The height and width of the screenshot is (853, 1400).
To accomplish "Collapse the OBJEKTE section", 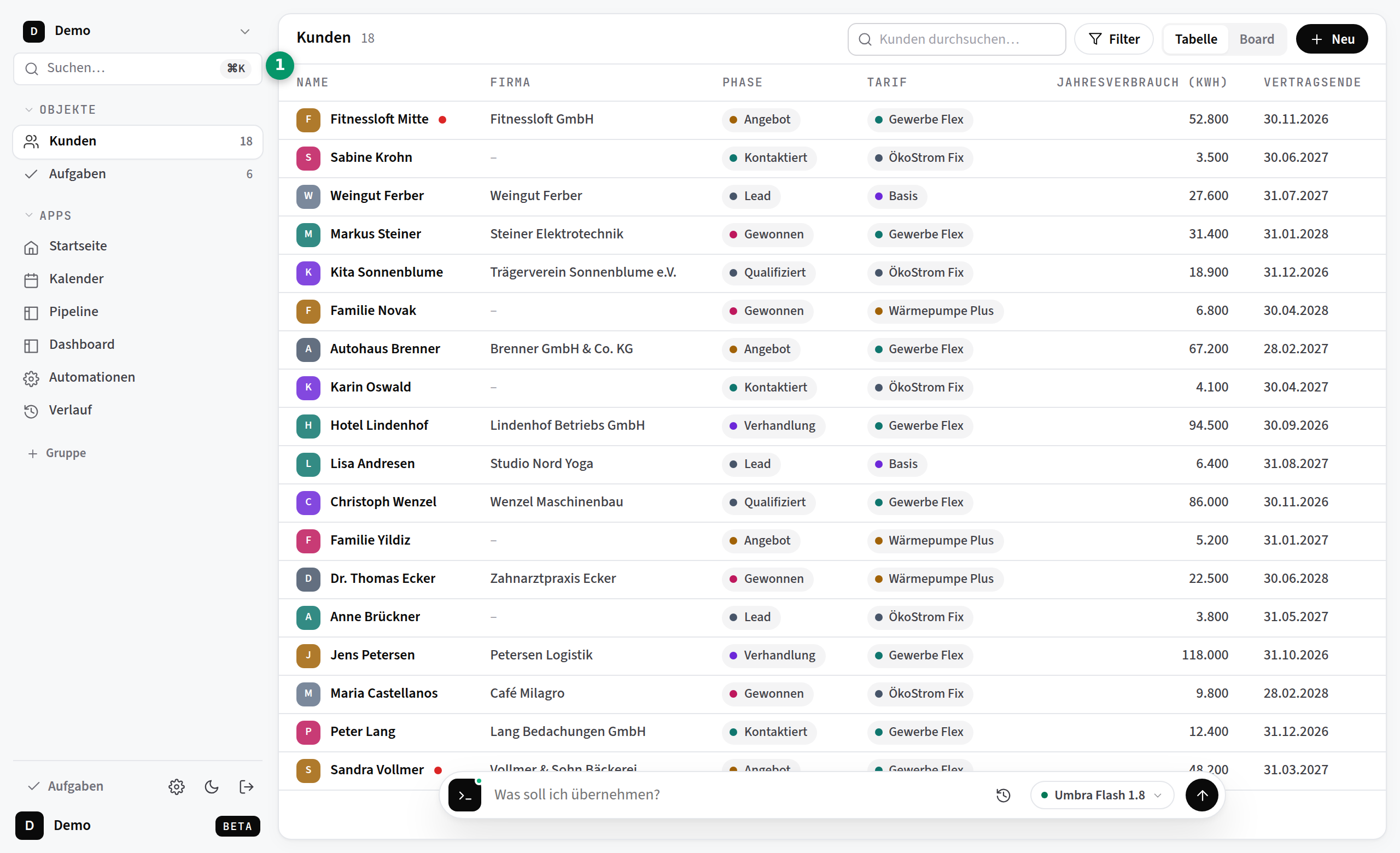I will pos(61,109).
